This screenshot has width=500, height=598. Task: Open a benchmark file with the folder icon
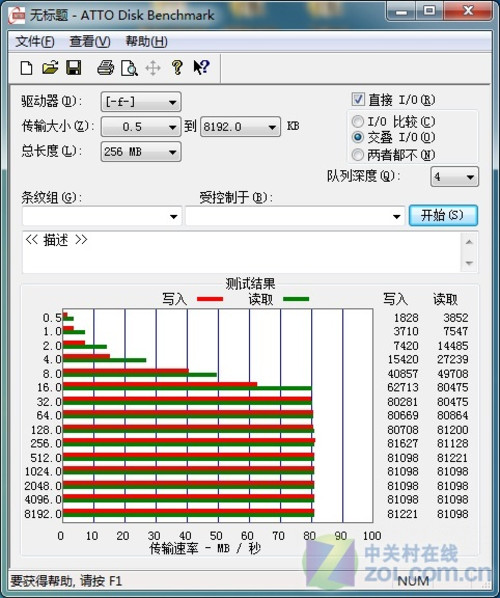pos(50,68)
